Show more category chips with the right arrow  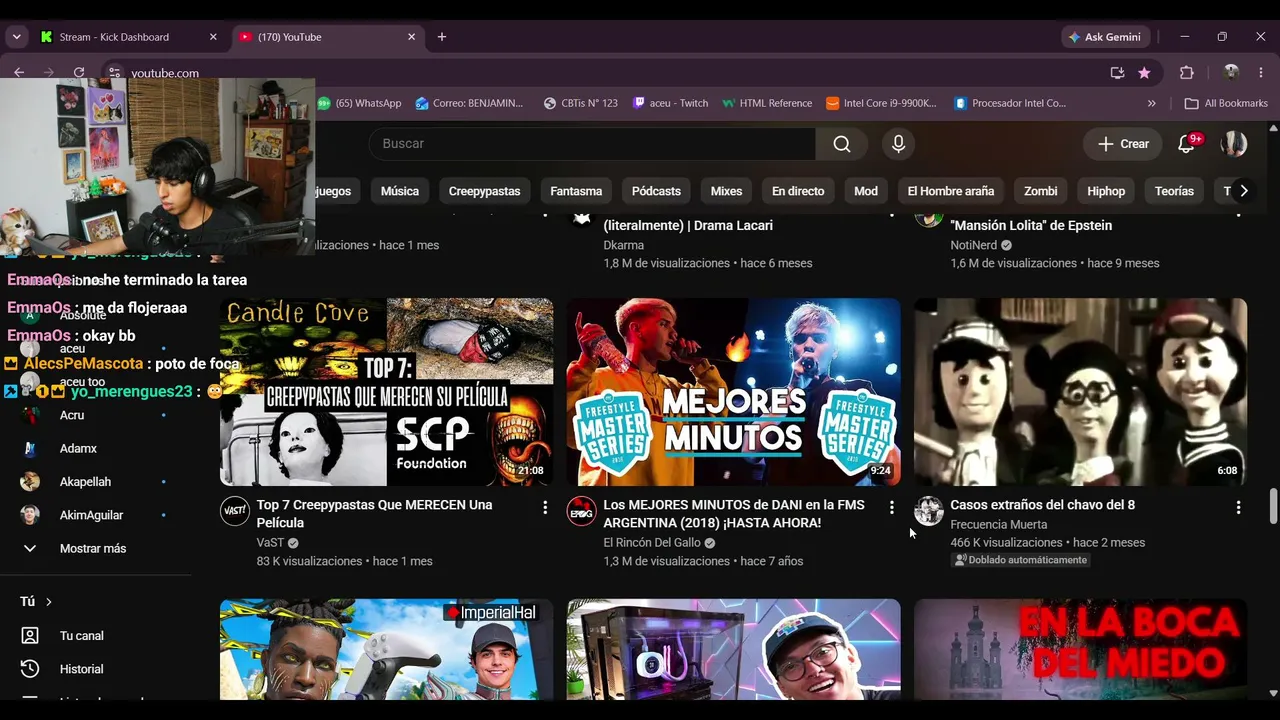1244,191
